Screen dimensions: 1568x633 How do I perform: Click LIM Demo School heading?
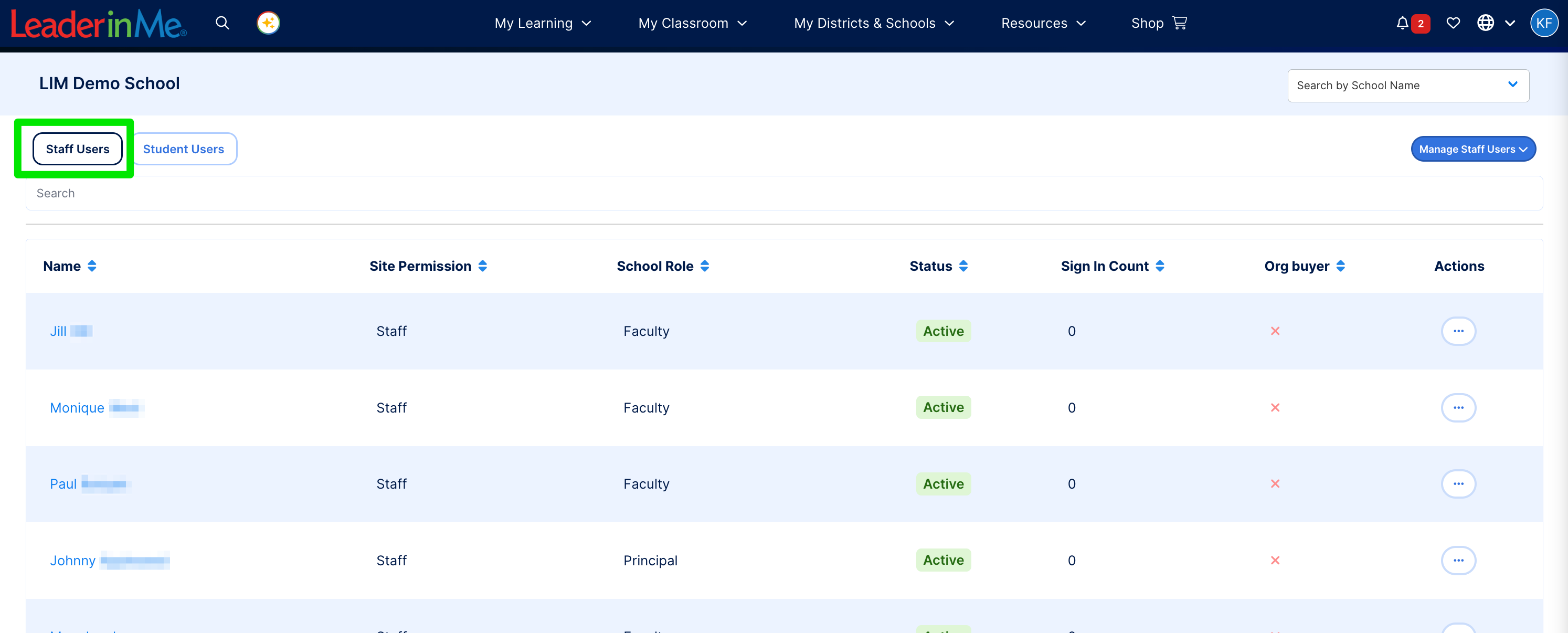110,83
